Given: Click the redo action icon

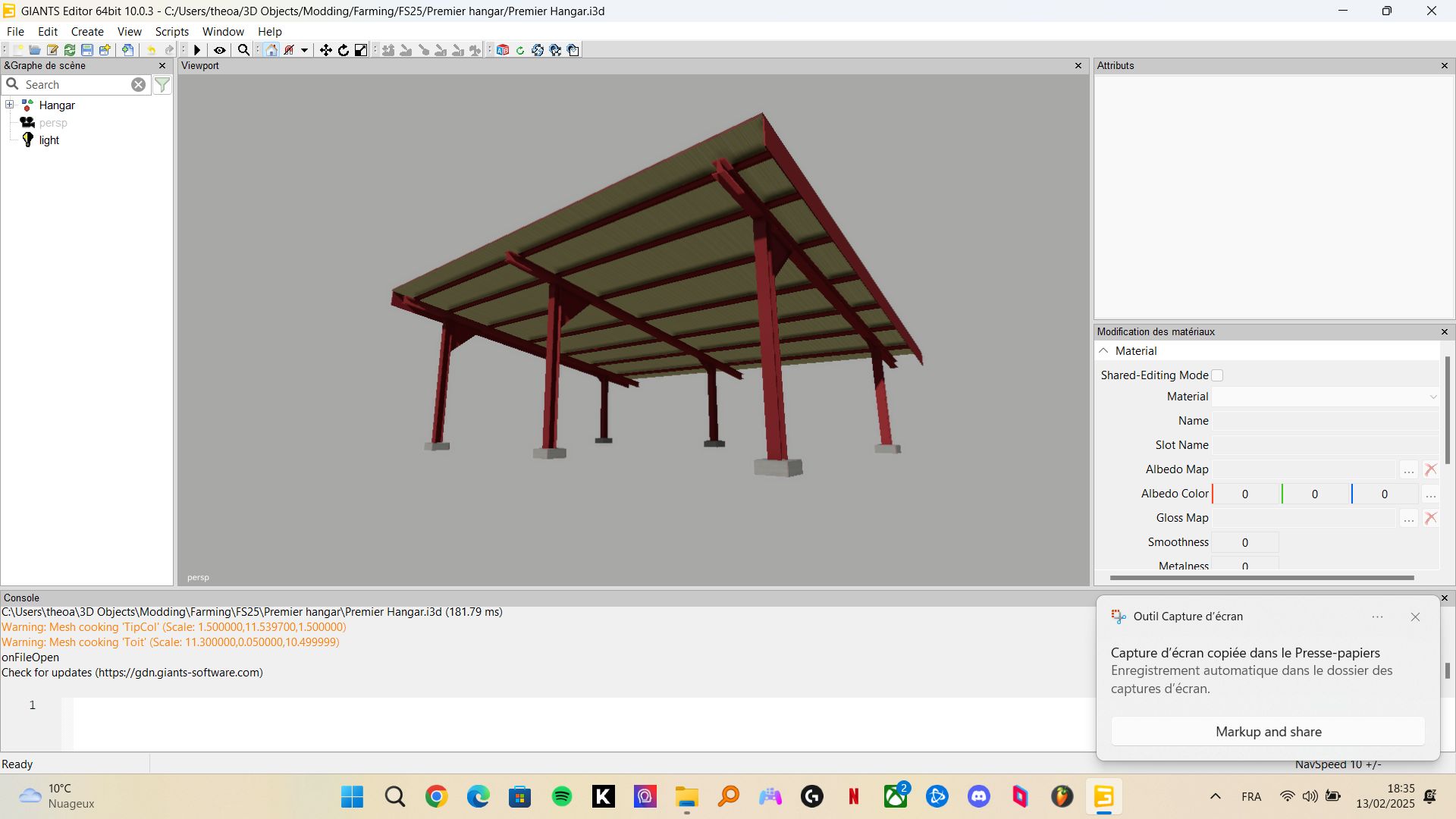Looking at the screenshot, I should 168,50.
